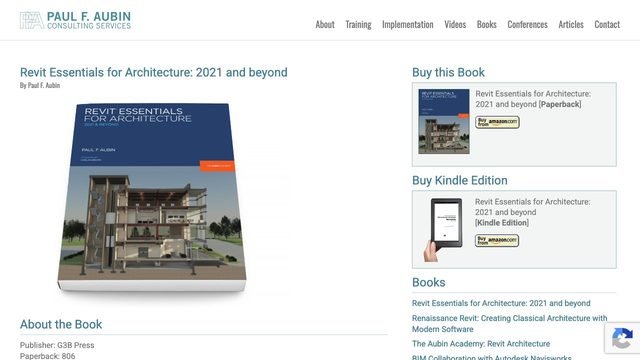Screen dimensions: 640x360
Task: Click the page title Revit Essentials for Architecture
Action: tap(153, 72)
